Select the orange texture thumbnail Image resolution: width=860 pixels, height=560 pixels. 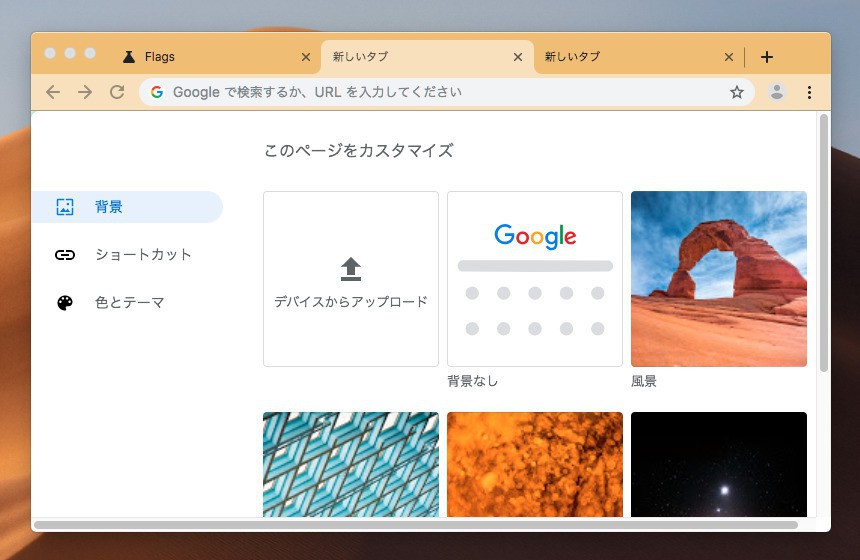[535, 464]
